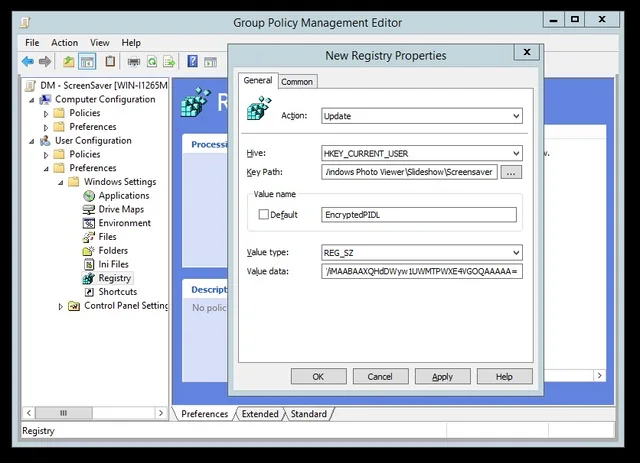
Task: Select the Registry cube icon in tree
Action: (89, 278)
